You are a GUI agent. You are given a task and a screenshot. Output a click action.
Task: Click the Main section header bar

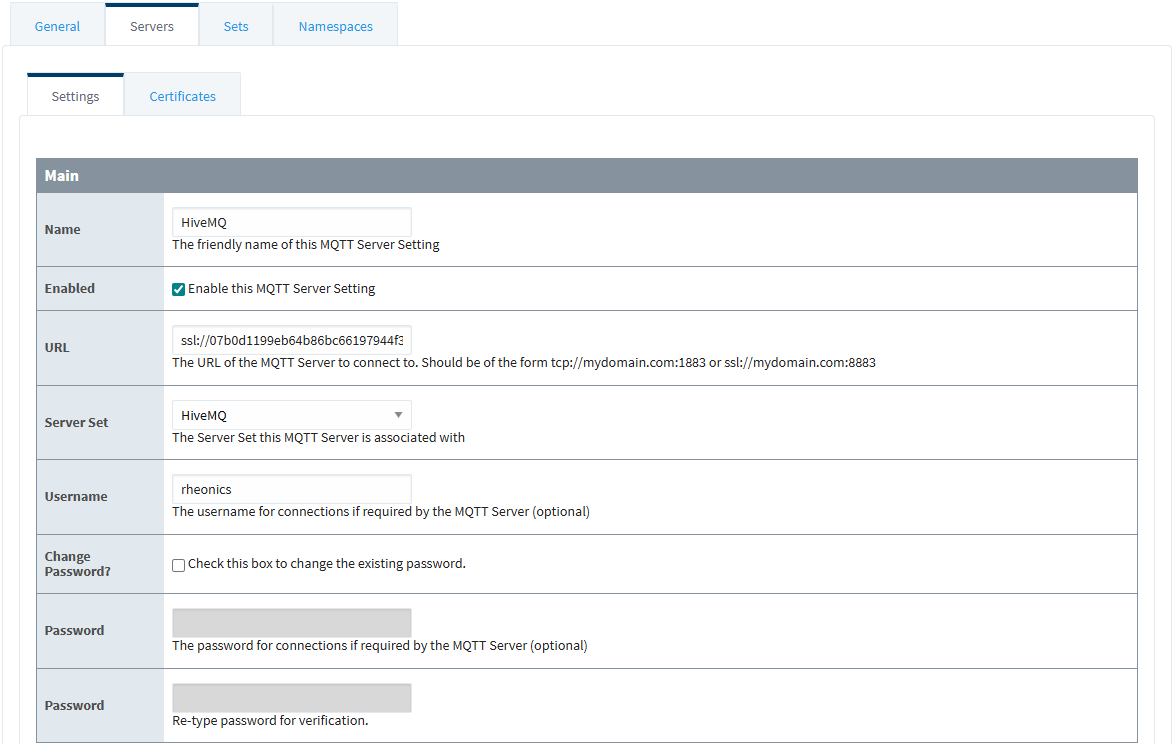click(587, 176)
